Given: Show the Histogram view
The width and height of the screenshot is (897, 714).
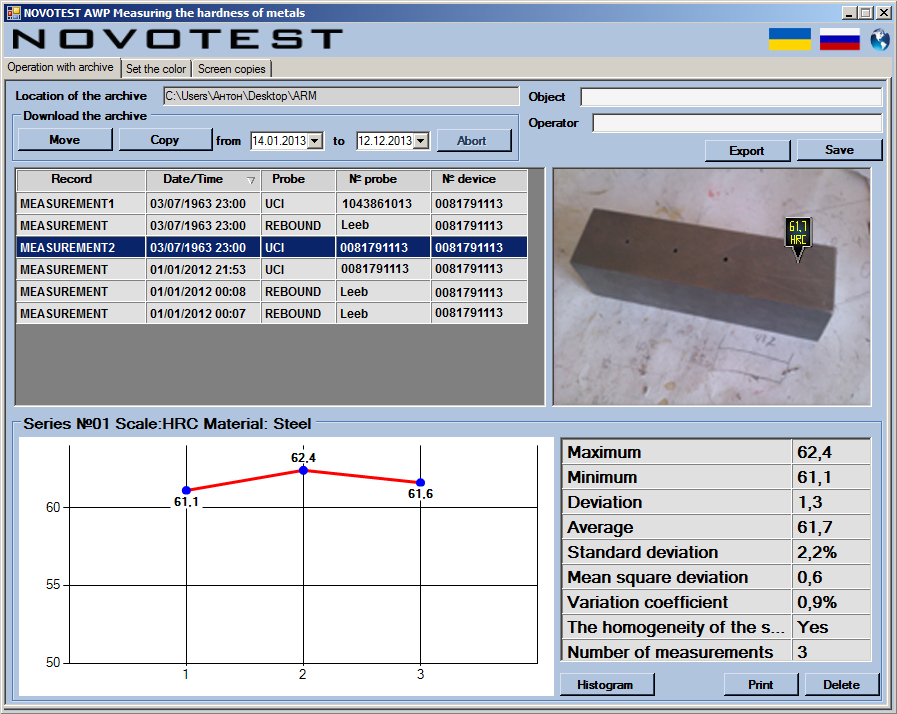Looking at the screenshot, I should (x=608, y=685).
